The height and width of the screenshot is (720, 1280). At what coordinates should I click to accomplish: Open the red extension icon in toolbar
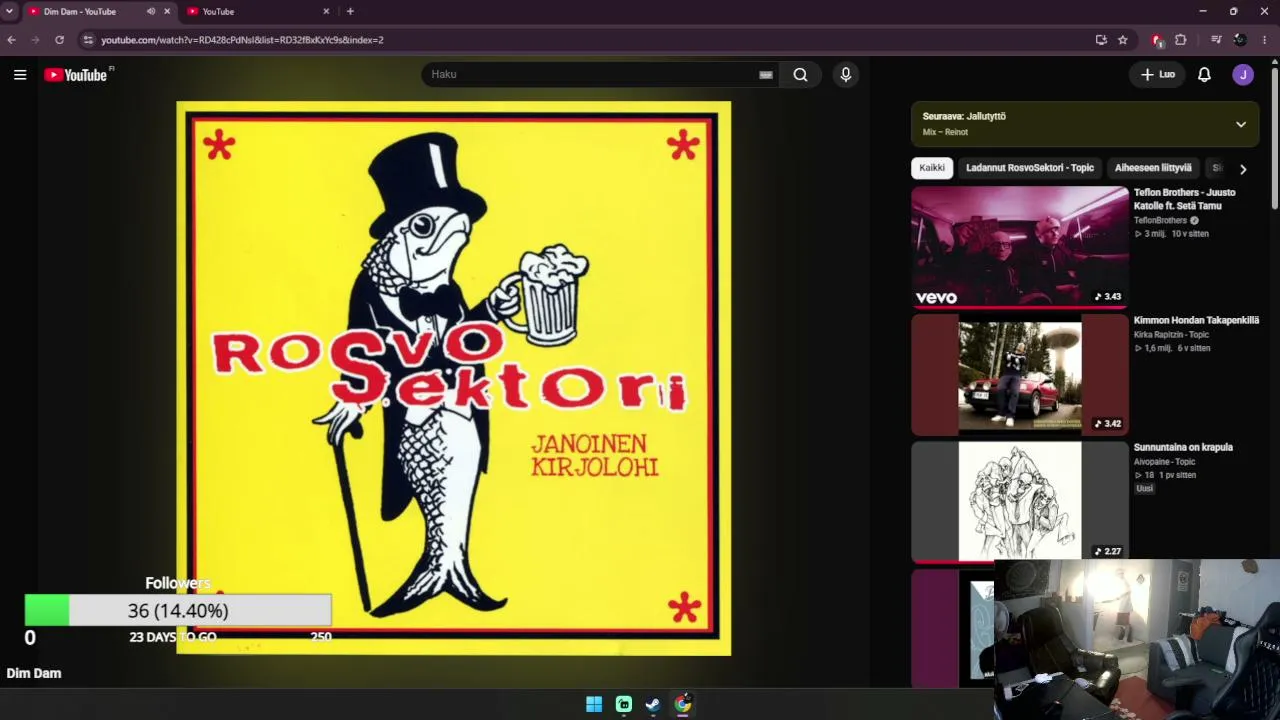[x=1157, y=40]
